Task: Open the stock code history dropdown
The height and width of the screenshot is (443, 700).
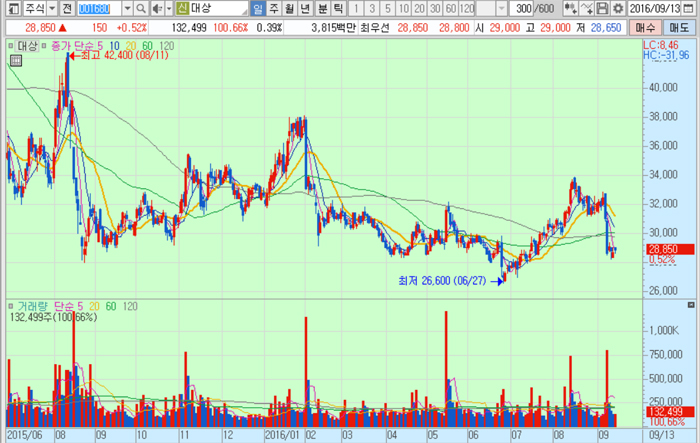Action: (128, 8)
